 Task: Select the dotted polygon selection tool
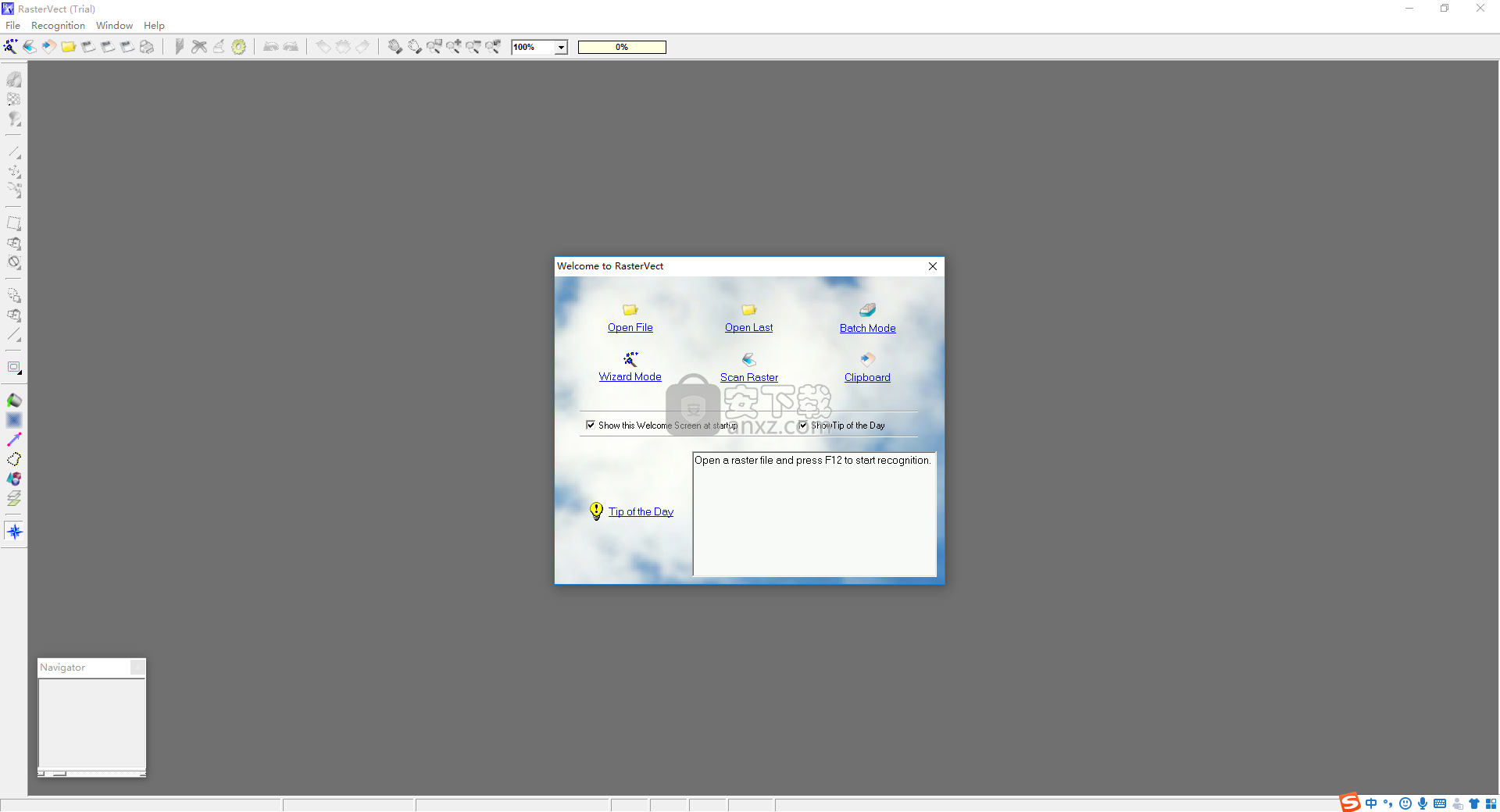point(14,459)
